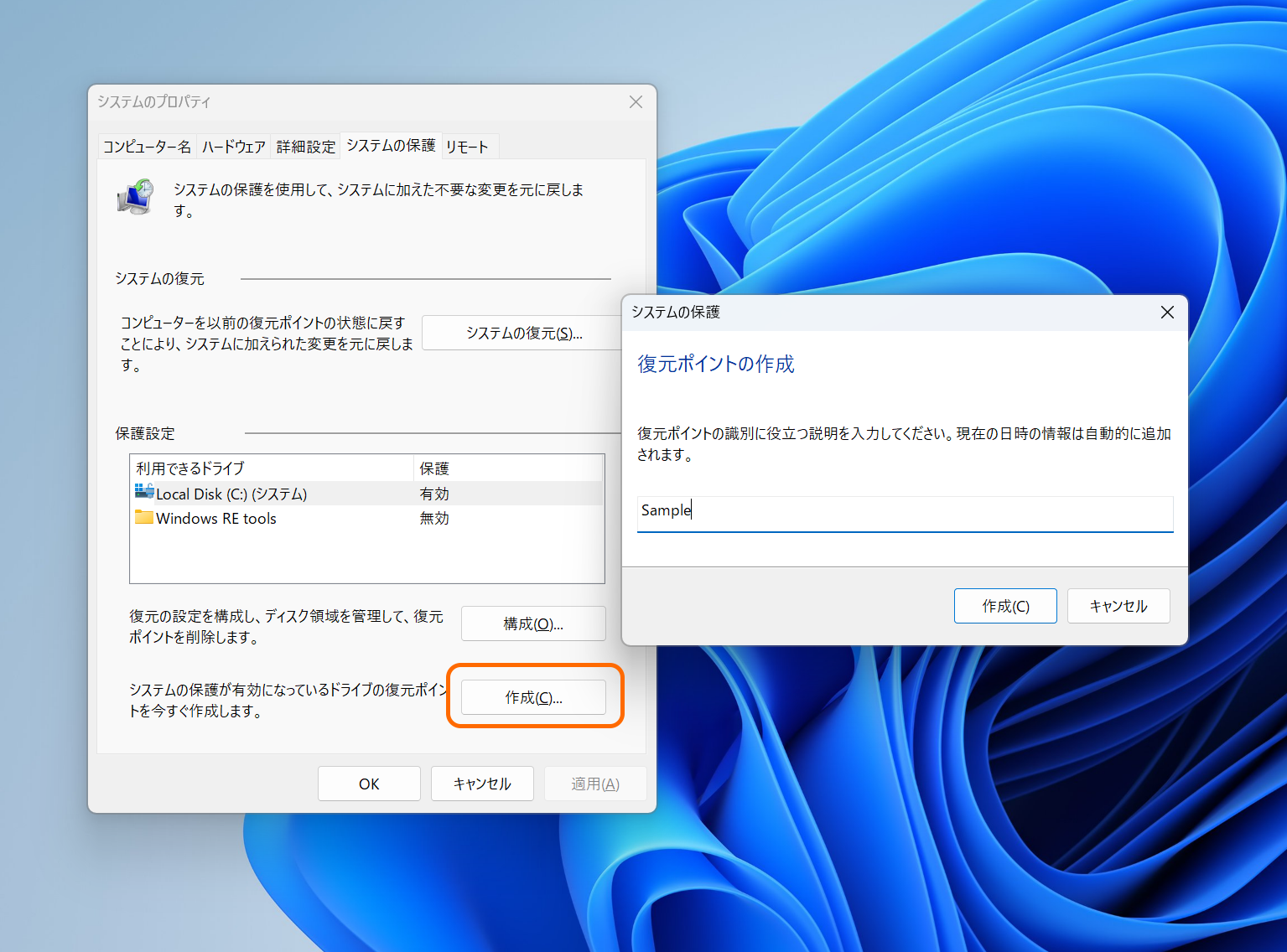Screen dimensions: 1287x952
Task: Click キャンセル in システムのプロパティ window
Action: pyautogui.click(x=481, y=783)
